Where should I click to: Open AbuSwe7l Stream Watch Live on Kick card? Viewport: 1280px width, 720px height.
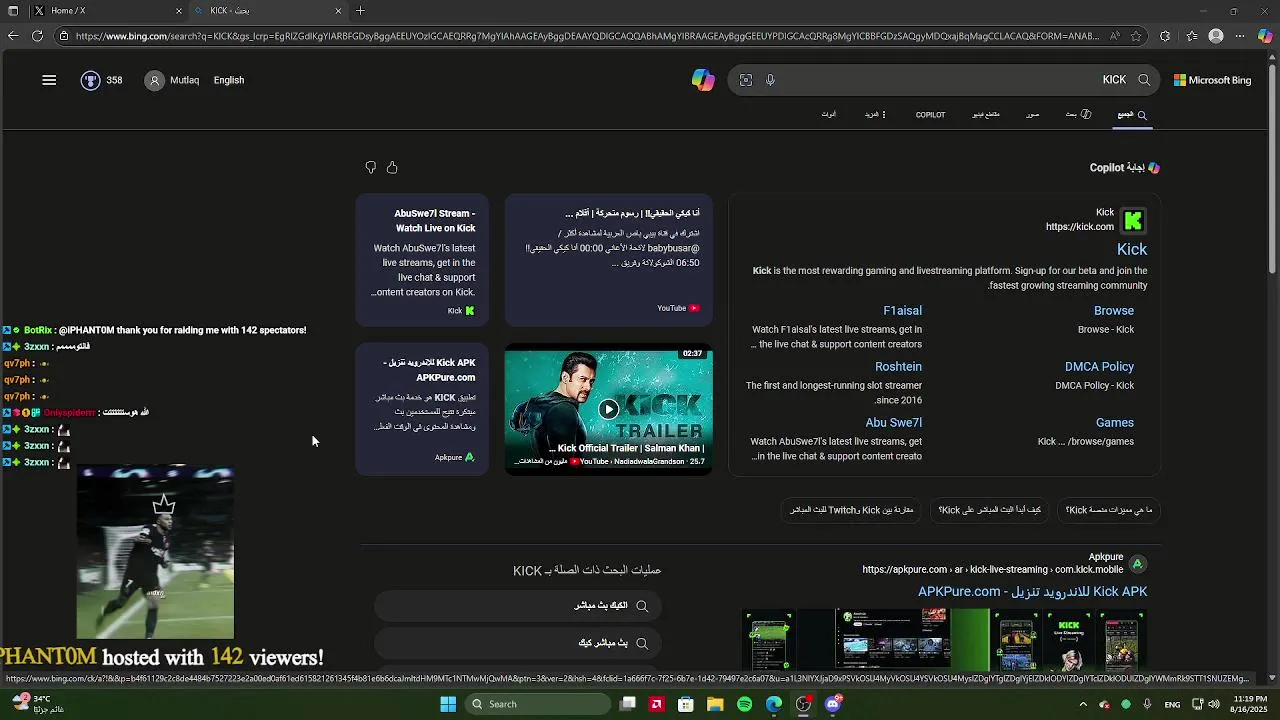pos(422,260)
